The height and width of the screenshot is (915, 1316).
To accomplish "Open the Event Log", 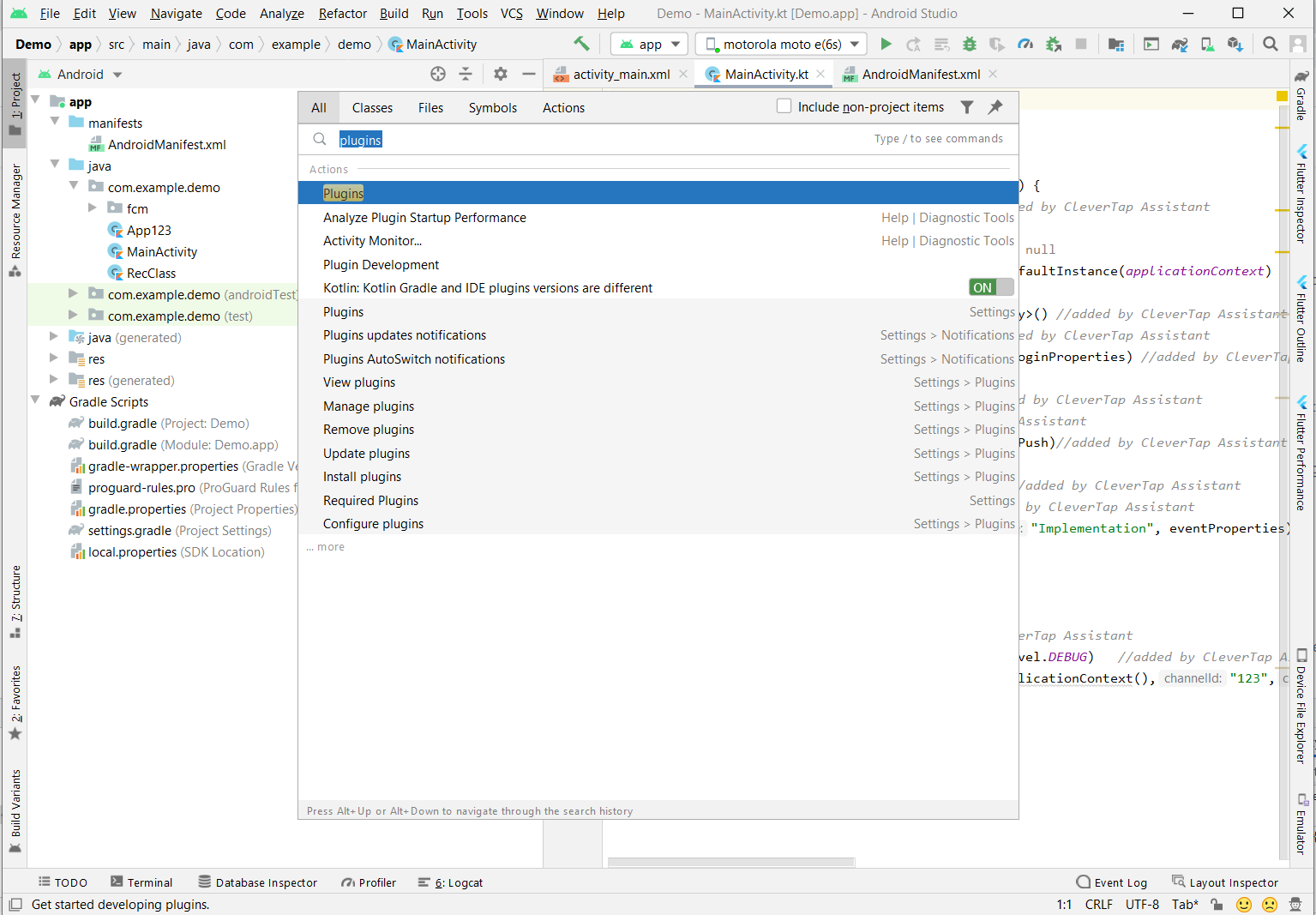I will point(1112,882).
